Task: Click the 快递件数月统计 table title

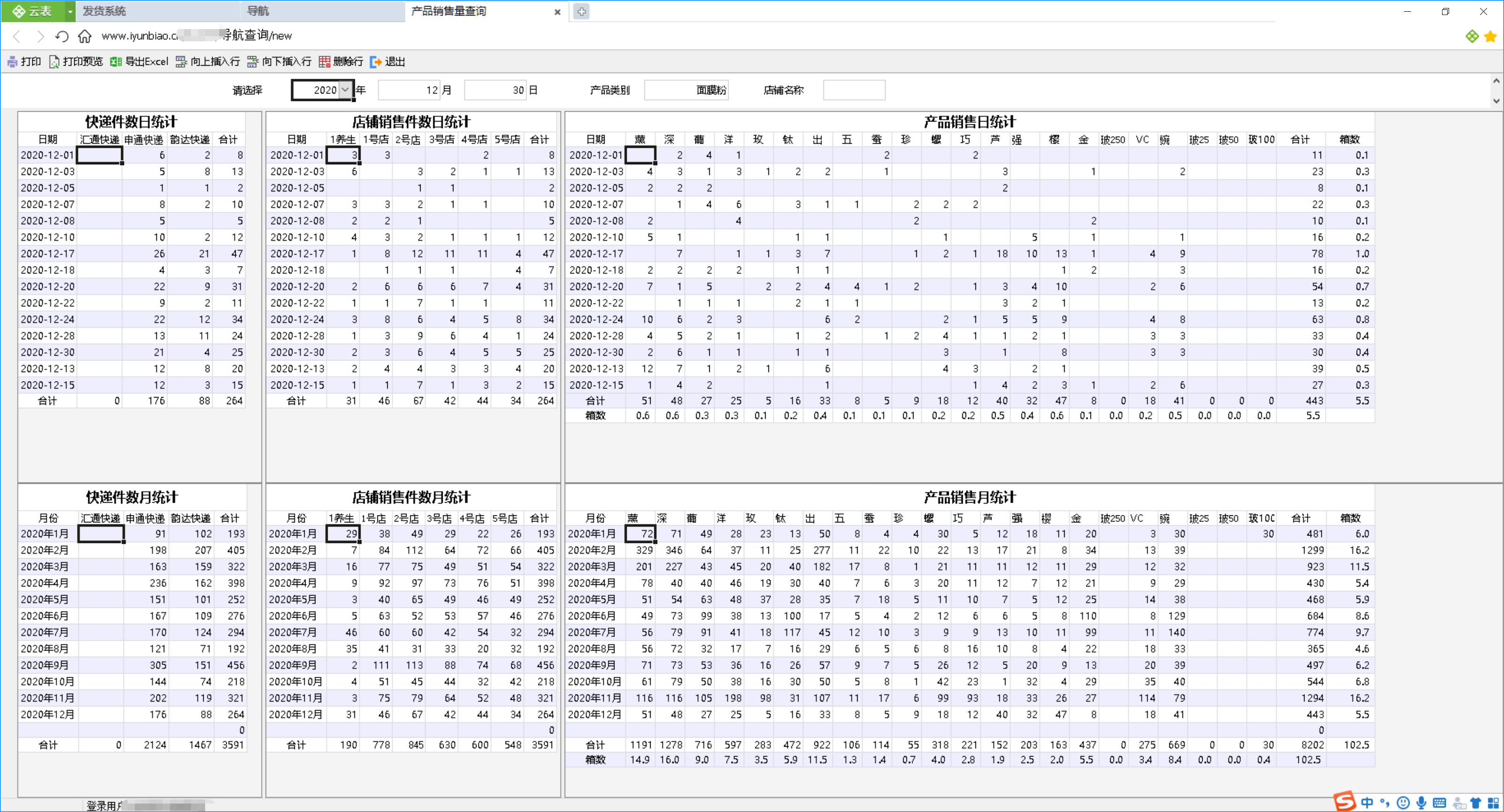Action: 132,497
